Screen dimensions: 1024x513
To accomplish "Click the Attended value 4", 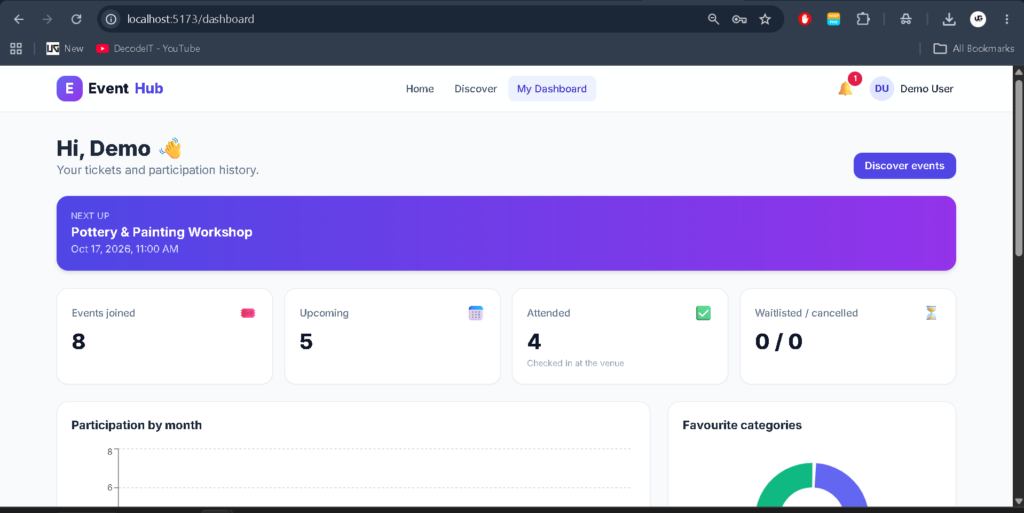I will tap(534, 341).
